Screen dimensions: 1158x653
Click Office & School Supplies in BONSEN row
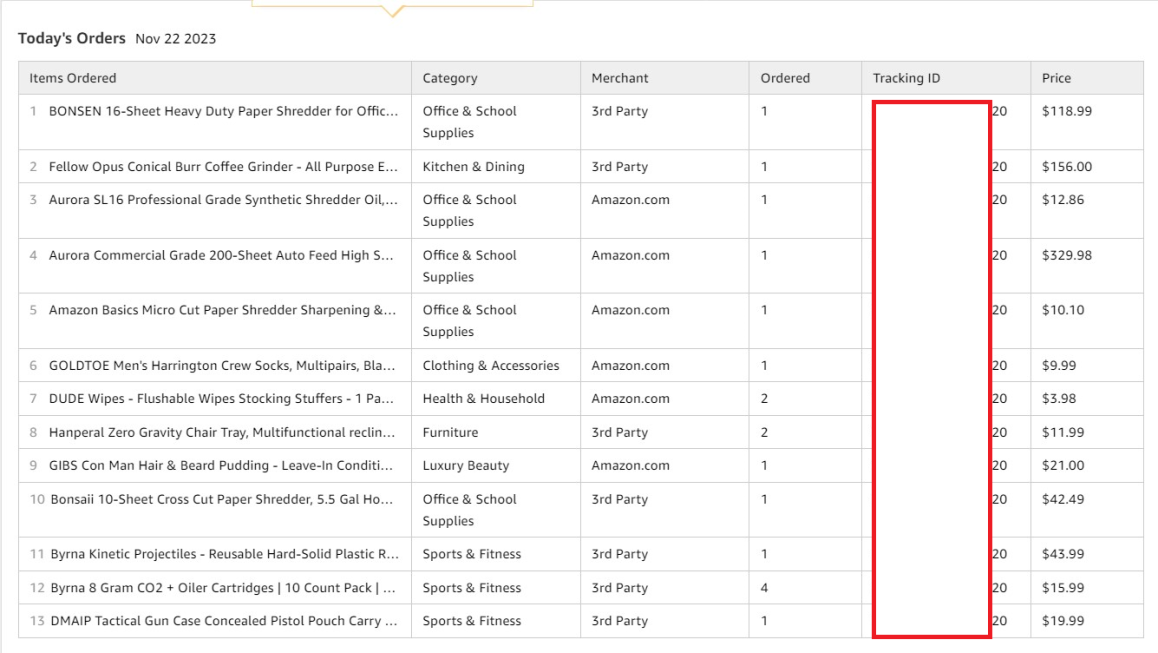470,122
